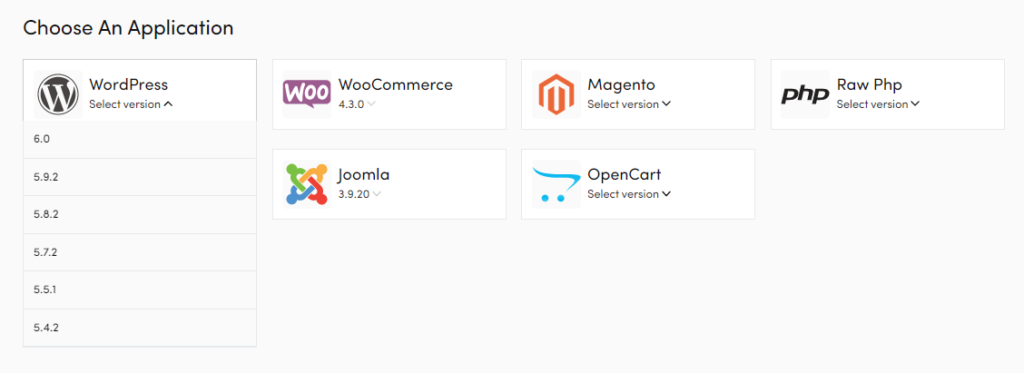Pick WordPress version 5.8.2

(140, 214)
